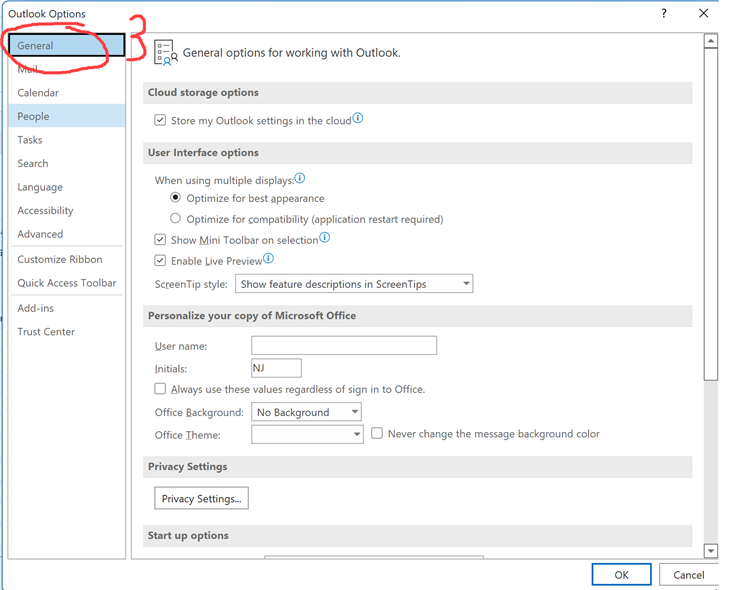Switch to the Language category
This screenshot has width=750, height=590.
(67, 187)
